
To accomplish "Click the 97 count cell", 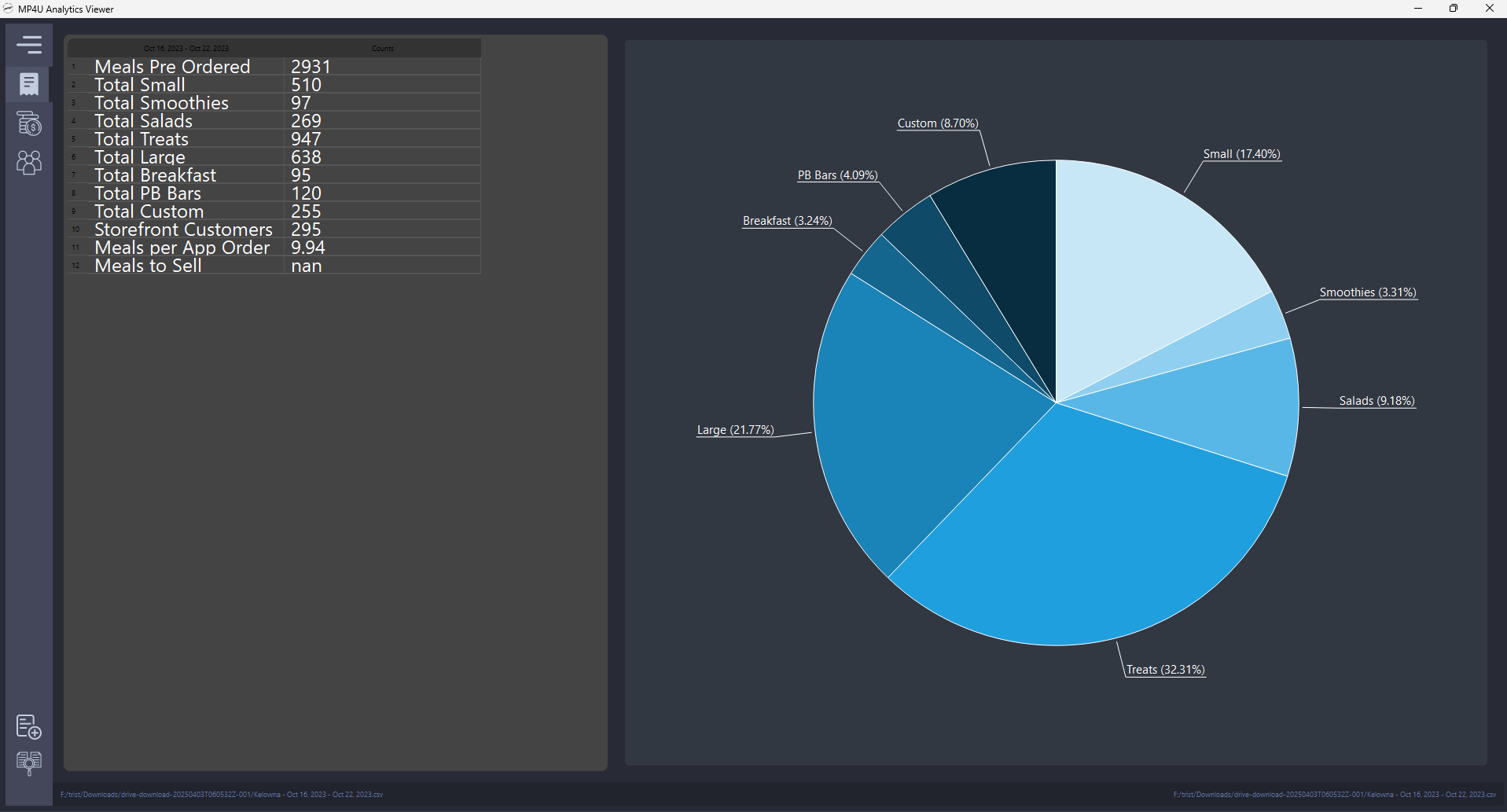I will 382,103.
